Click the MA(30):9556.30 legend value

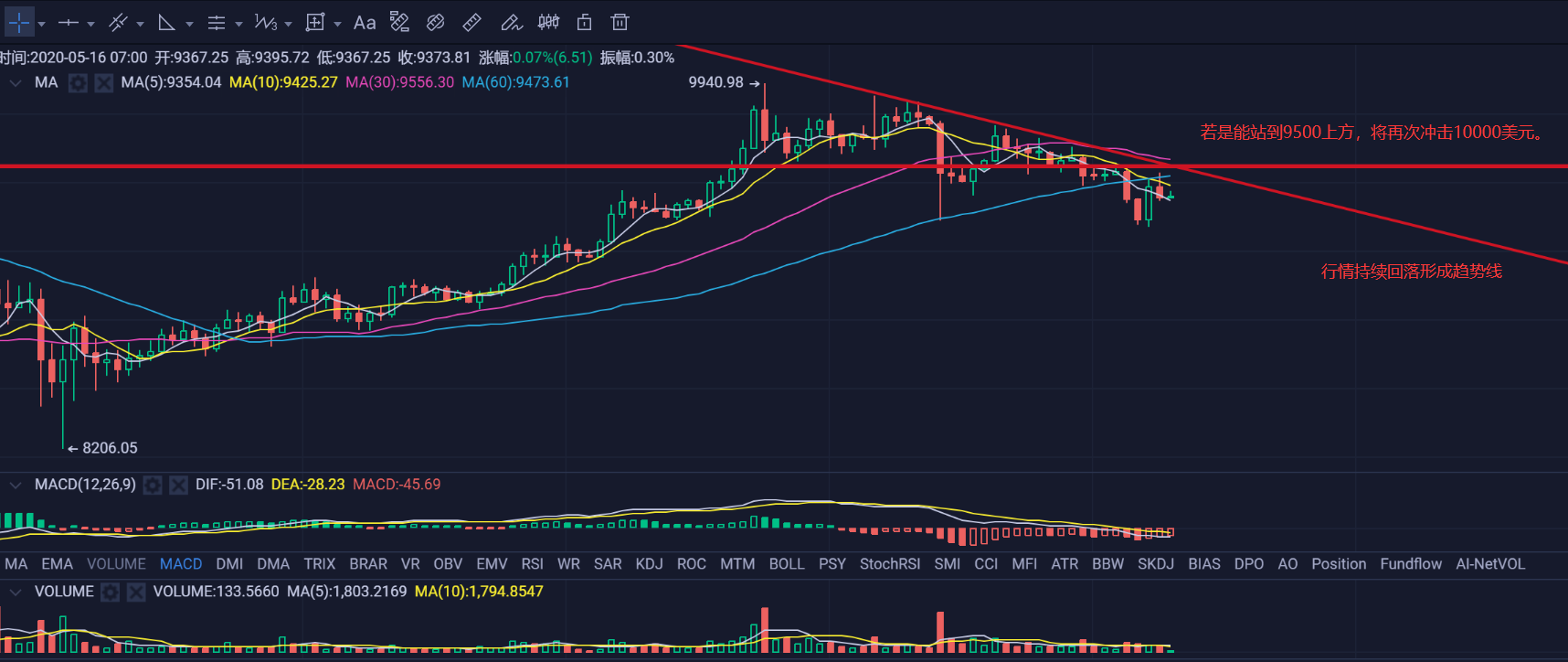(399, 82)
